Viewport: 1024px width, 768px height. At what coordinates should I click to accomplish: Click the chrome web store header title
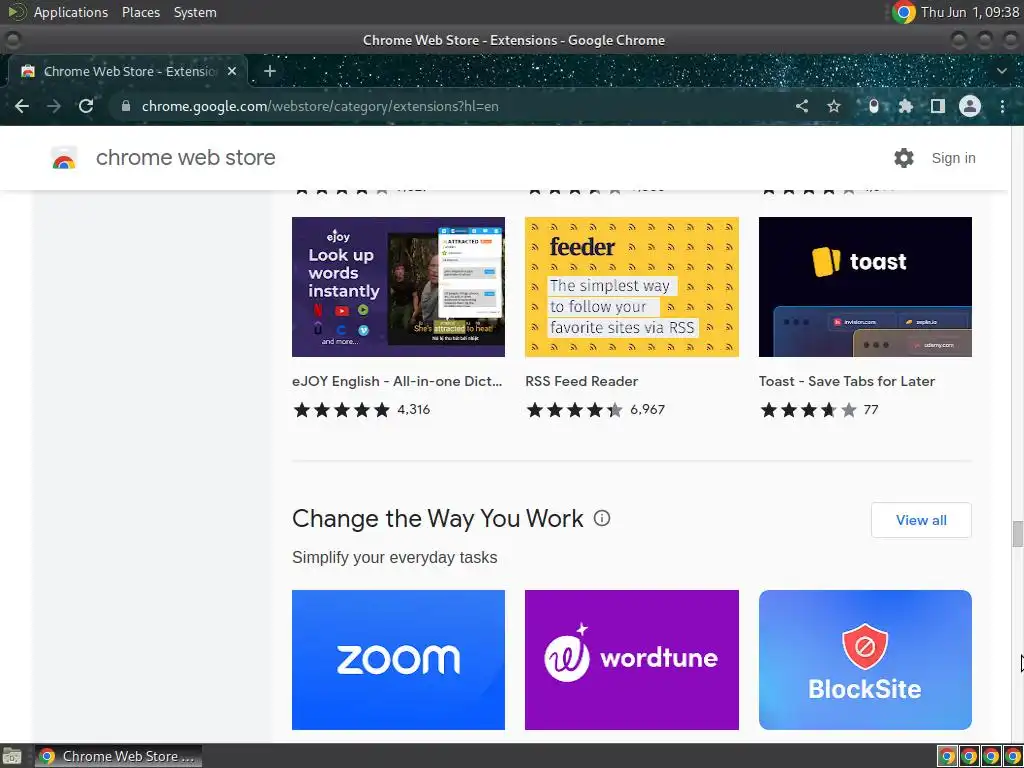coord(185,157)
